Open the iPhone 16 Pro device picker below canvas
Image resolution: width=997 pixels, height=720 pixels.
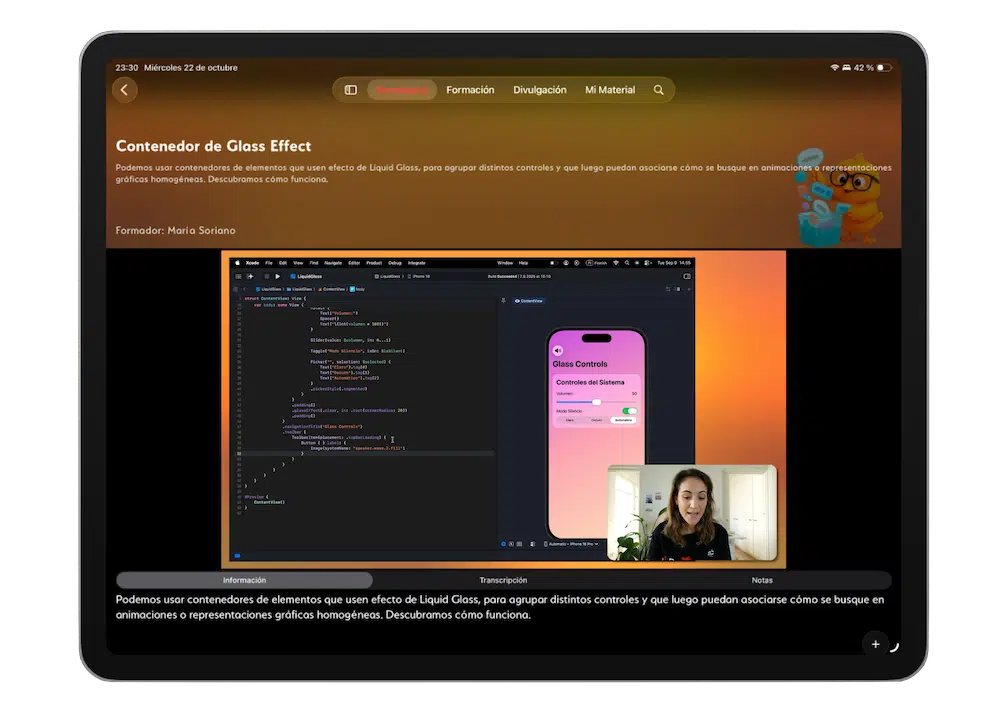[572, 544]
